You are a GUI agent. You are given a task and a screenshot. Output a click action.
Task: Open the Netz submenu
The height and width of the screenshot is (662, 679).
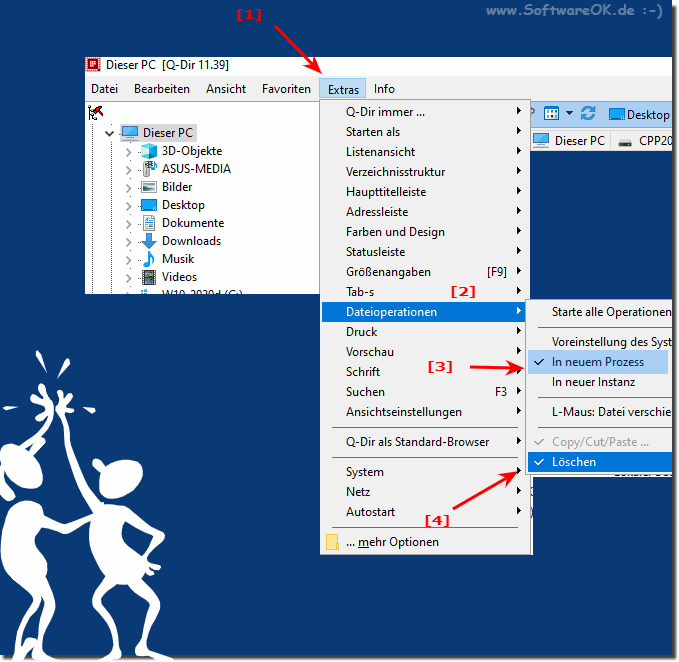click(425, 492)
